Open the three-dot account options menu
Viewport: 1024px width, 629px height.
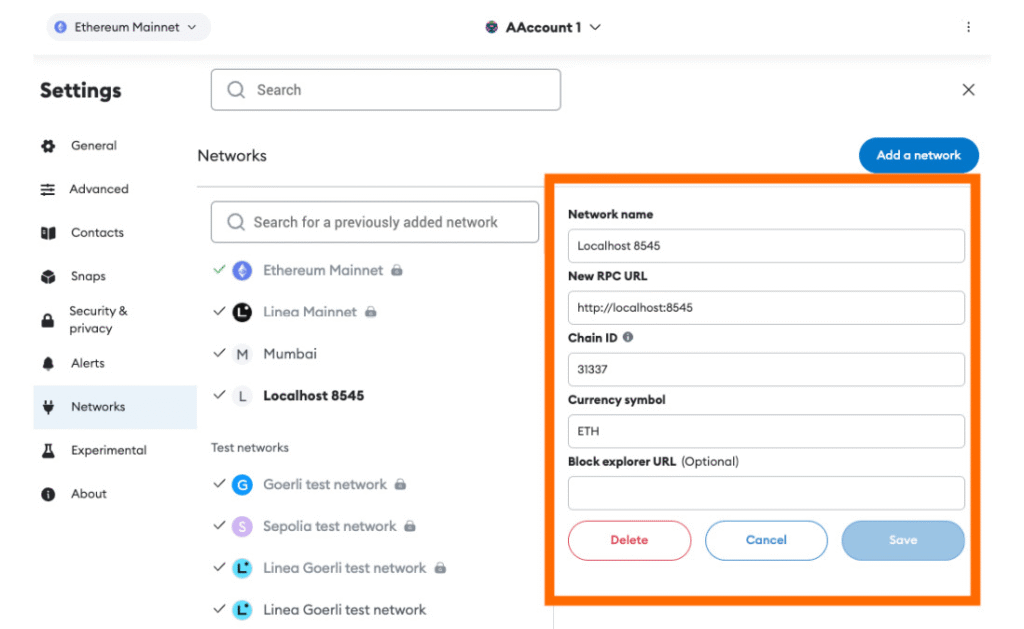pos(968,27)
